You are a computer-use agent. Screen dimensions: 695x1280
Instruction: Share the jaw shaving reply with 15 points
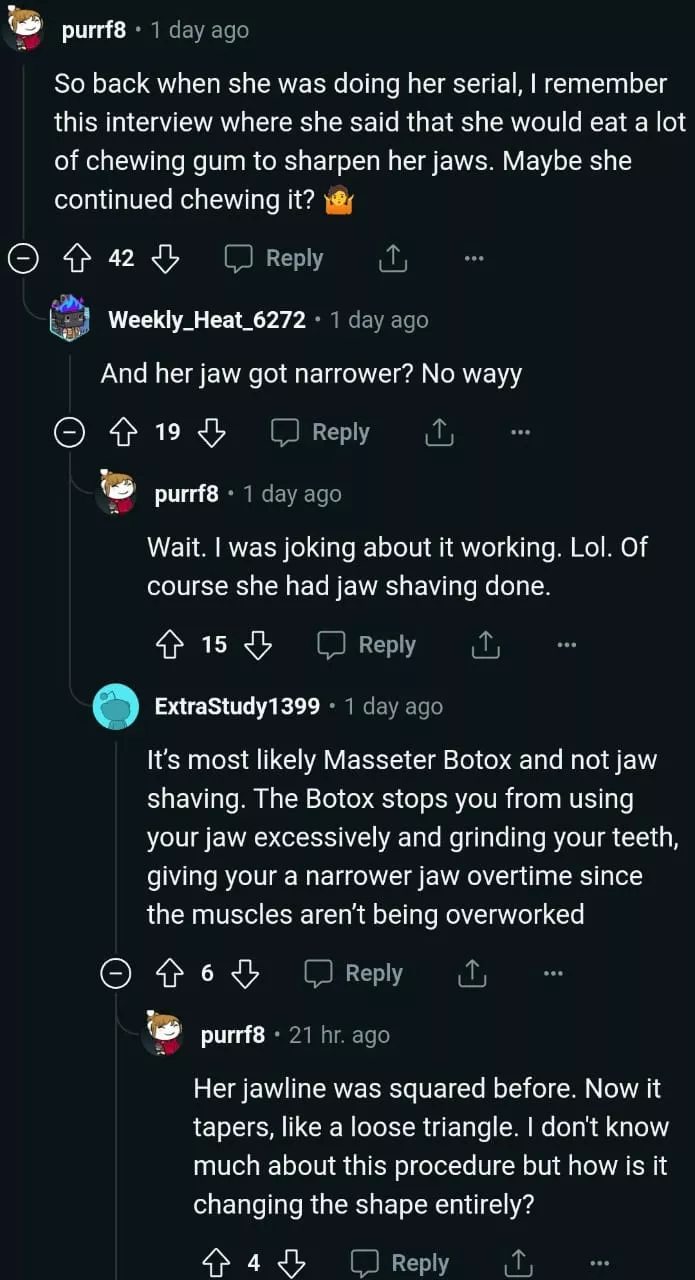pos(485,645)
